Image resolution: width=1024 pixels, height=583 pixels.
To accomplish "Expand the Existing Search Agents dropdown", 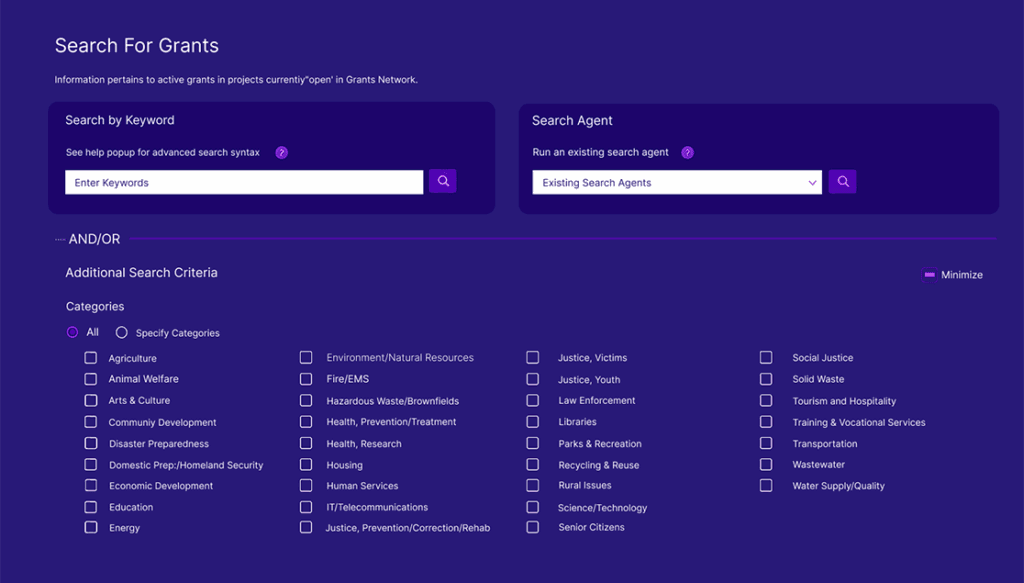I will coord(676,182).
